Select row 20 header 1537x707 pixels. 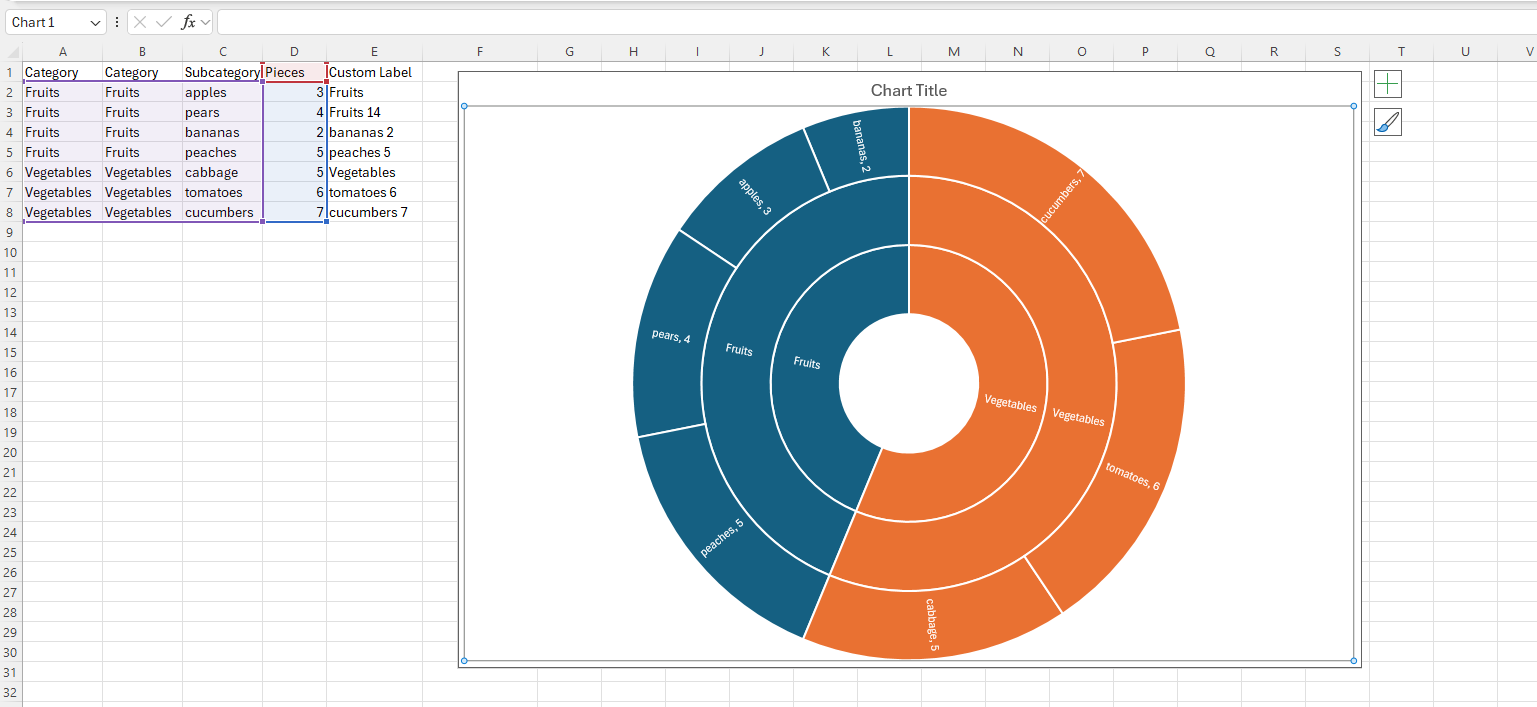11,452
